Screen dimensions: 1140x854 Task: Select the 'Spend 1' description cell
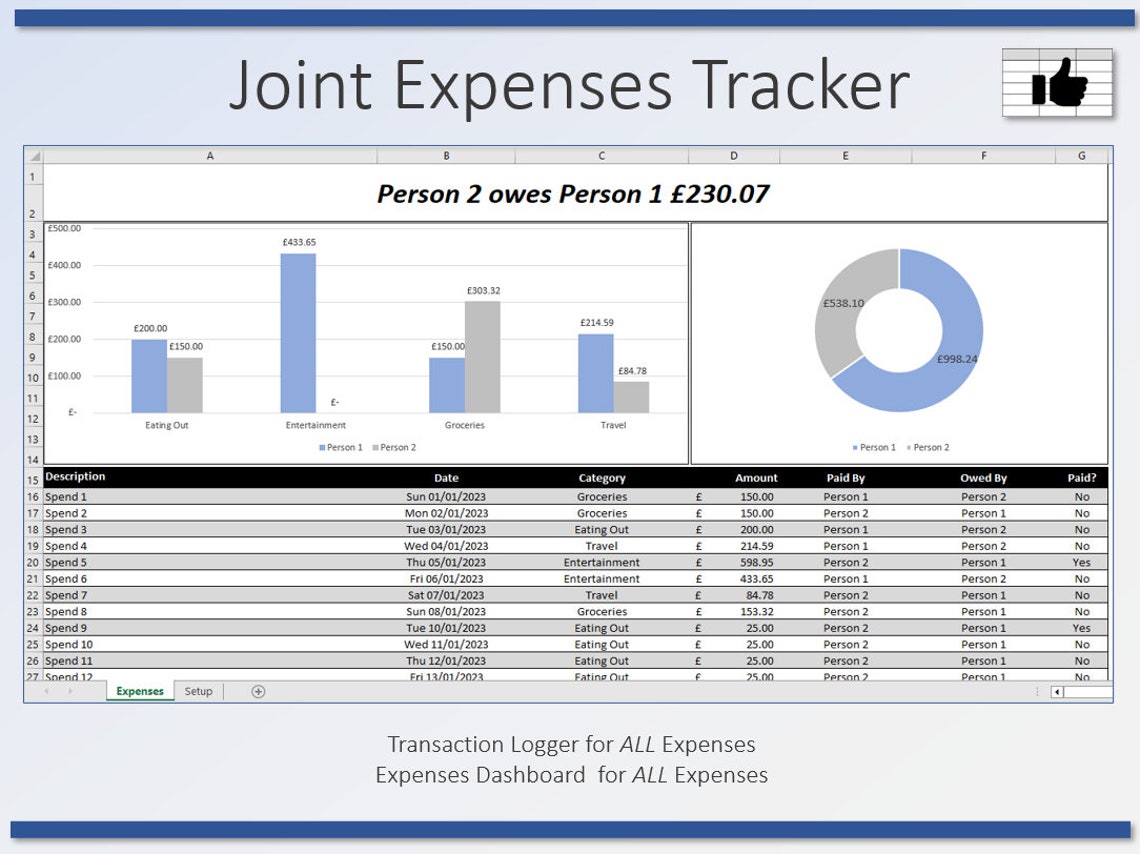pyautogui.click(x=210, y=497)
